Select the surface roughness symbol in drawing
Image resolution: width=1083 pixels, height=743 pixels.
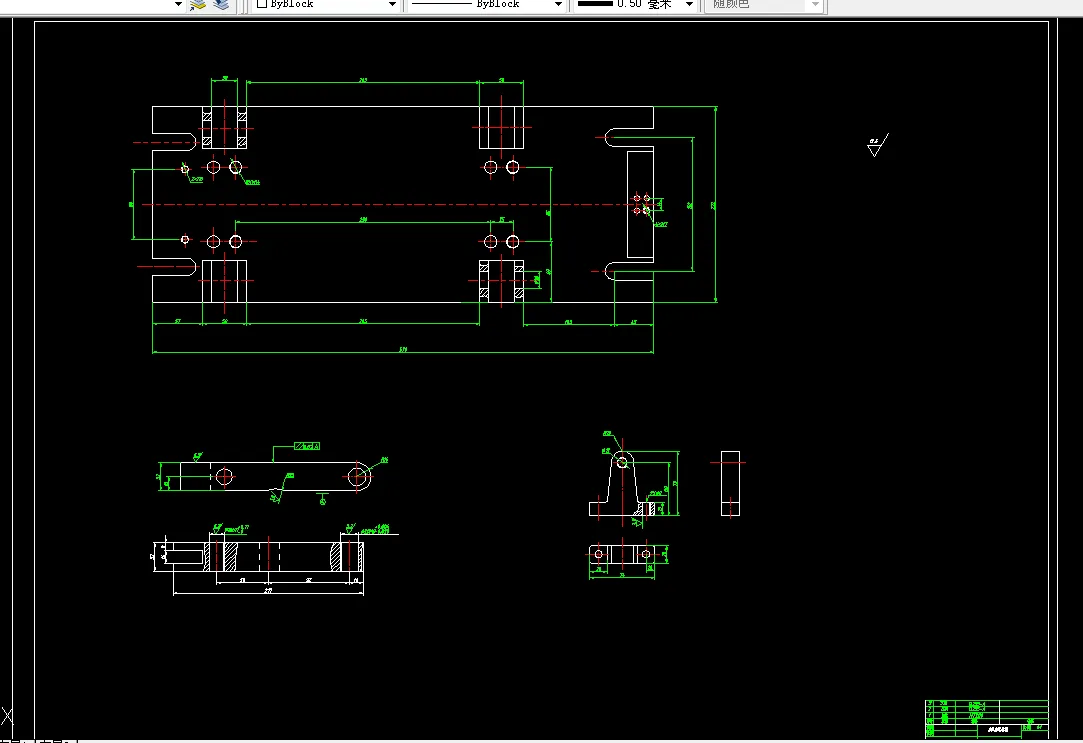tap(877, 145)
